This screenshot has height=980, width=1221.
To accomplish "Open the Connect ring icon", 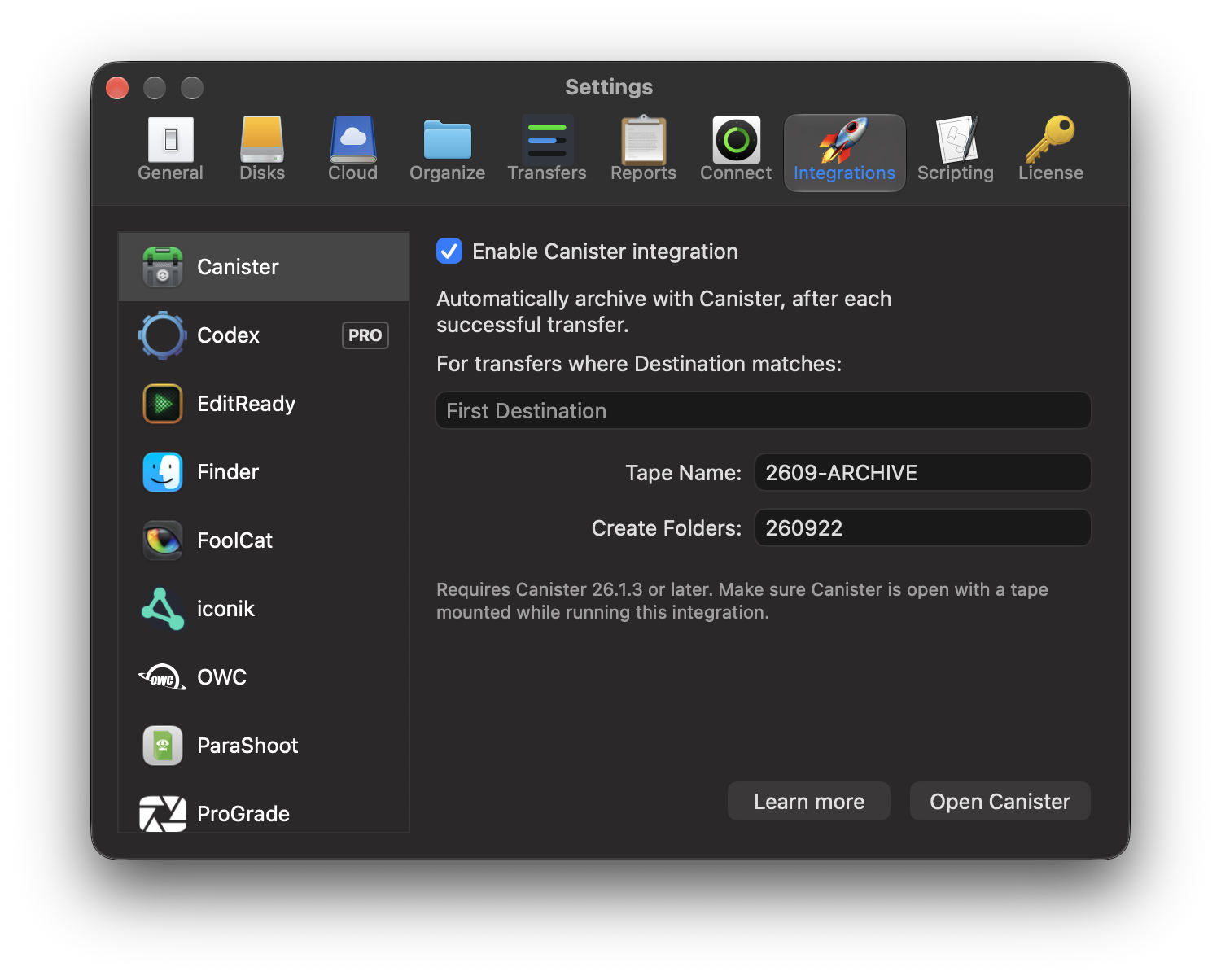I will [737, 139].
